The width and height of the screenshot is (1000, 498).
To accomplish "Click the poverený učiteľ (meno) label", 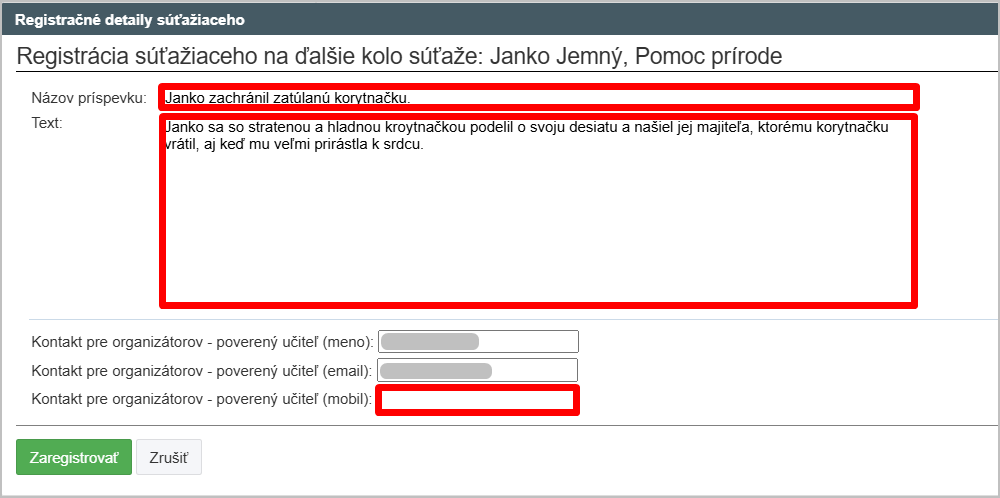I will point(202,341).
